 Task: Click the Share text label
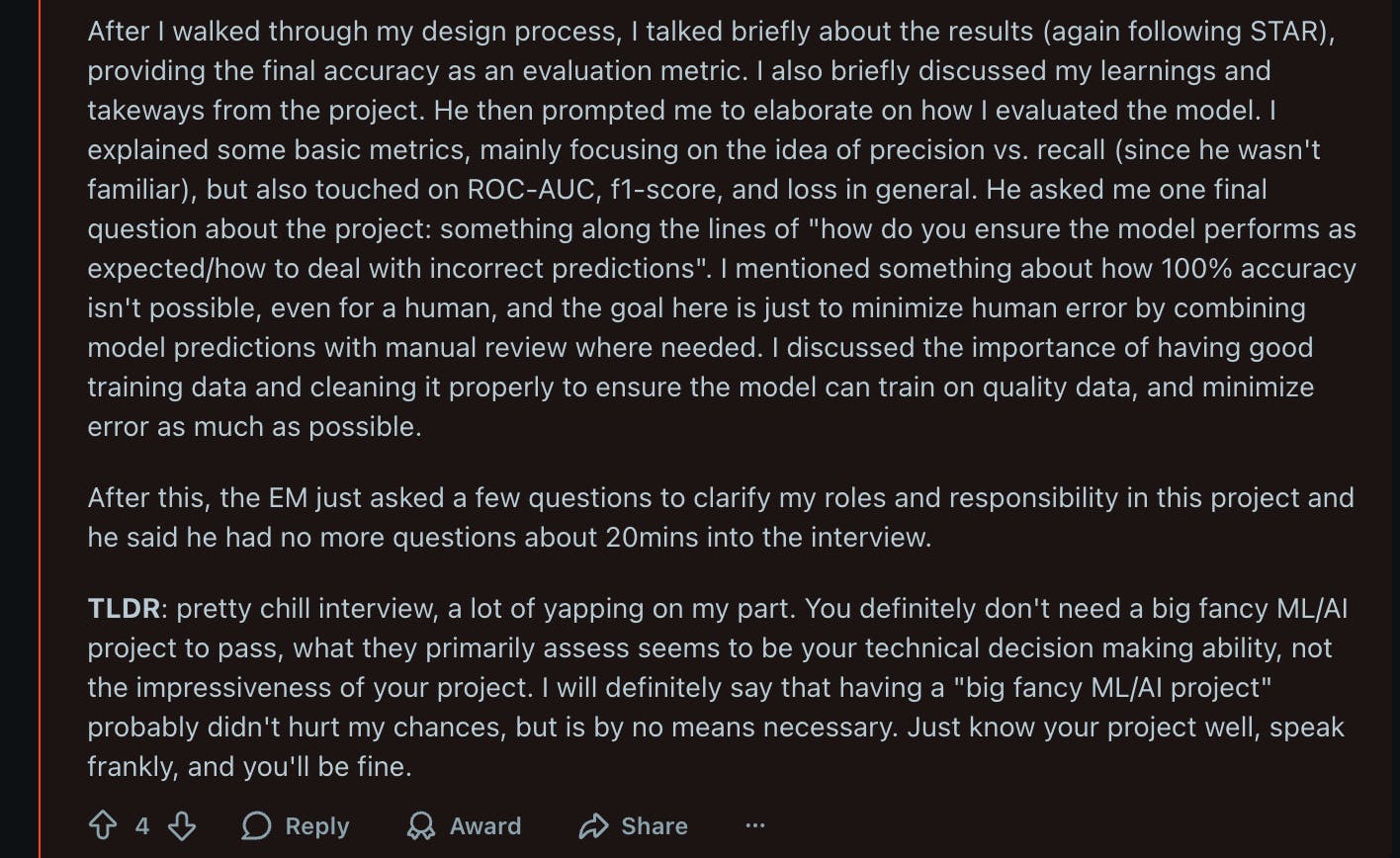[x=655, y=825]
